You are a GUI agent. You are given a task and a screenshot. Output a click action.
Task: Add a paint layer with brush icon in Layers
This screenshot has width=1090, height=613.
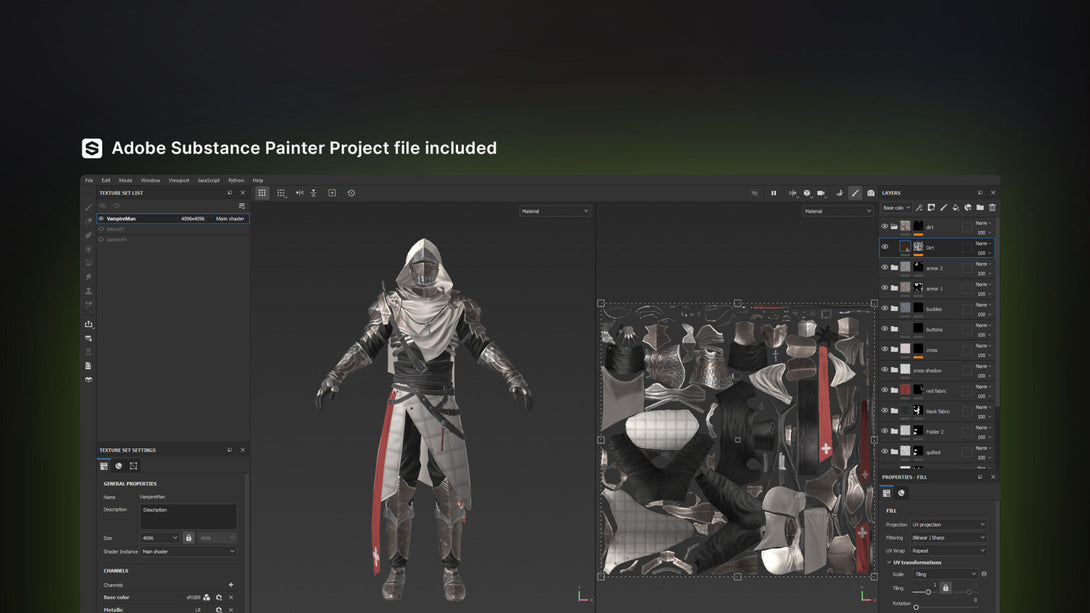[943, 207]
